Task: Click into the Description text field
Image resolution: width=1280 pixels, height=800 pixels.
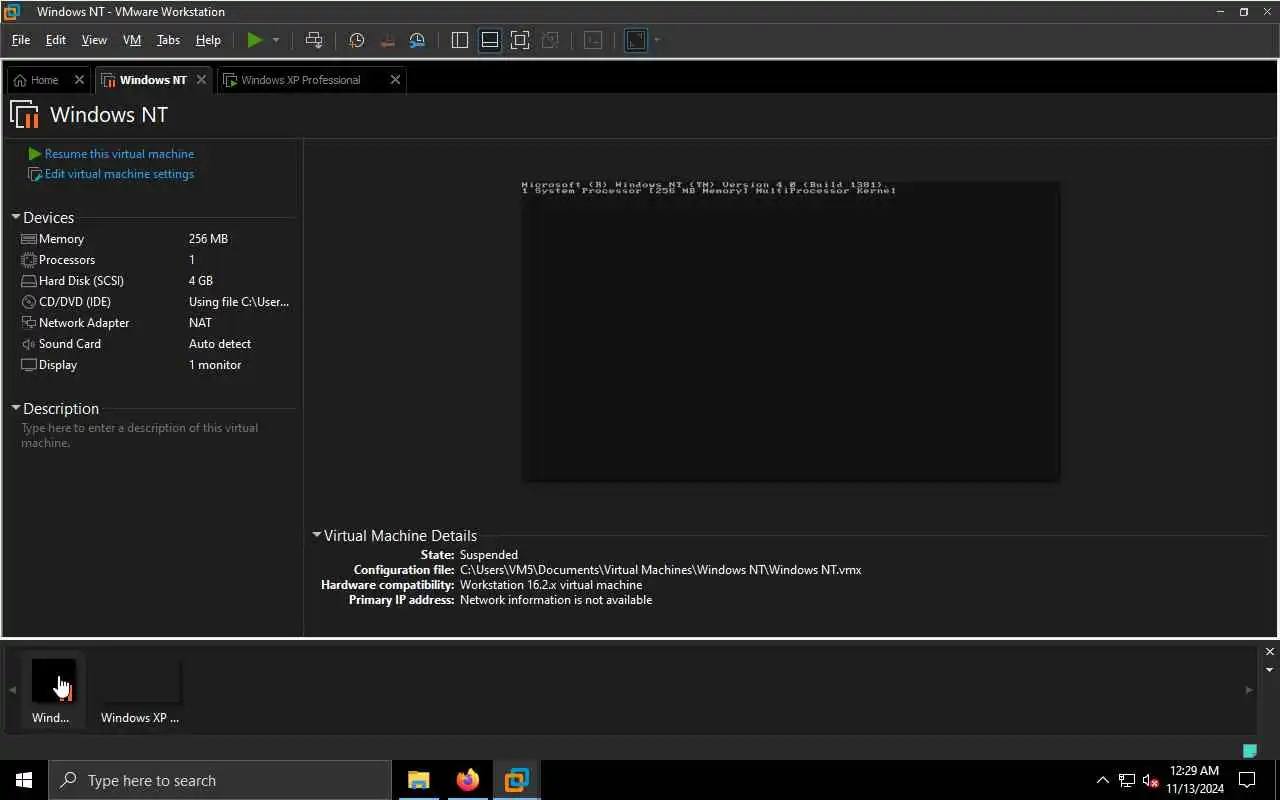Action: pyautogui.click(x=156, y=435)
